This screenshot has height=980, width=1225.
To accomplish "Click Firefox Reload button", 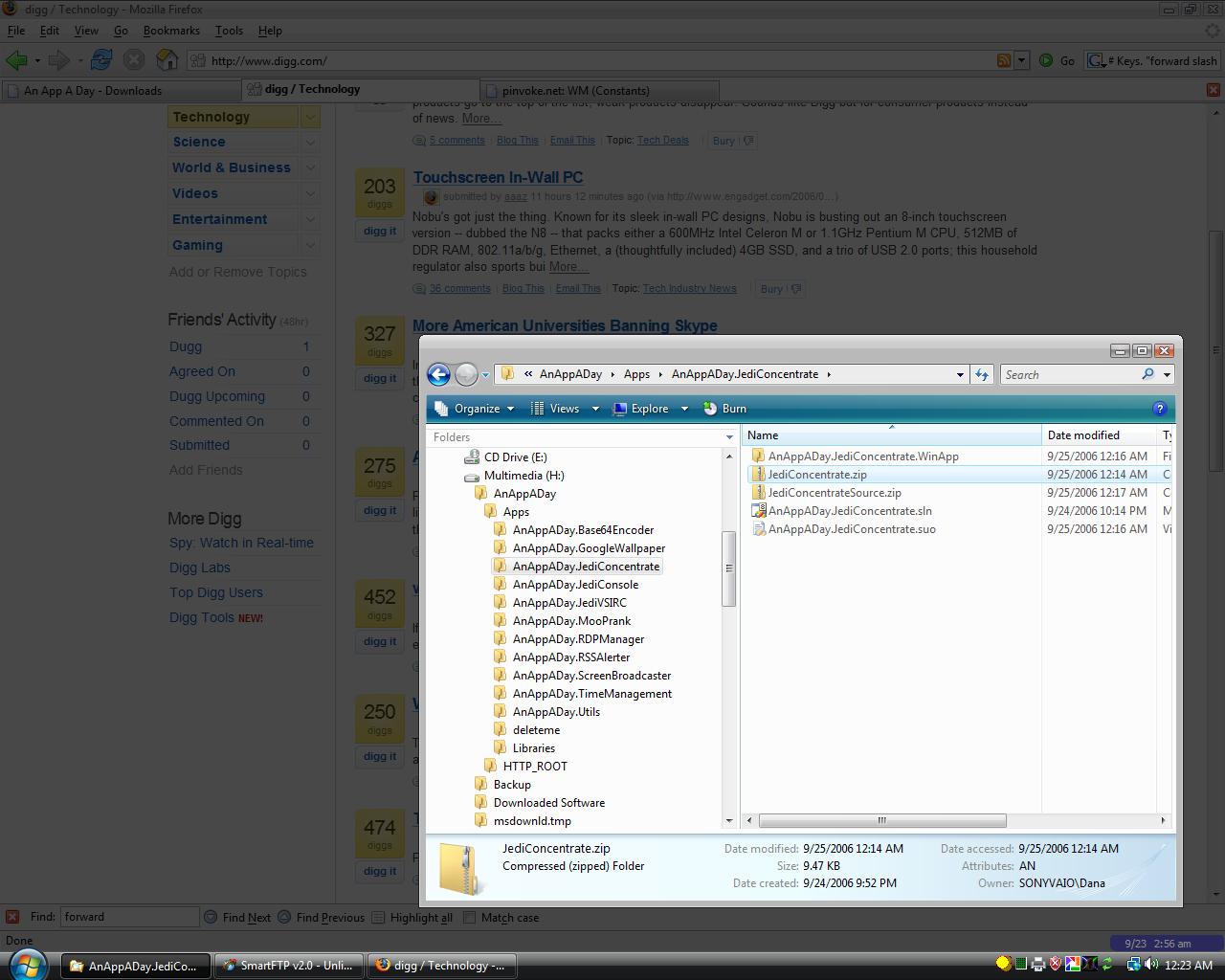I will click(101, 60).
